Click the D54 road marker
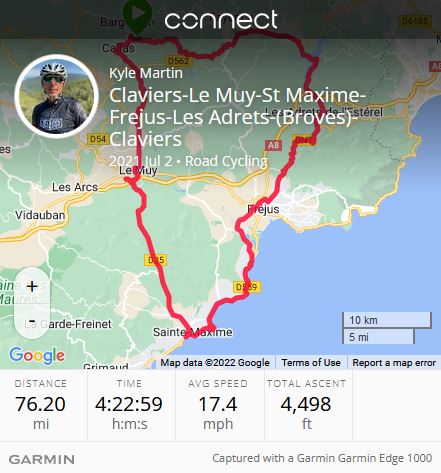The width and height of the screenshot is (441, 473). 98,139
